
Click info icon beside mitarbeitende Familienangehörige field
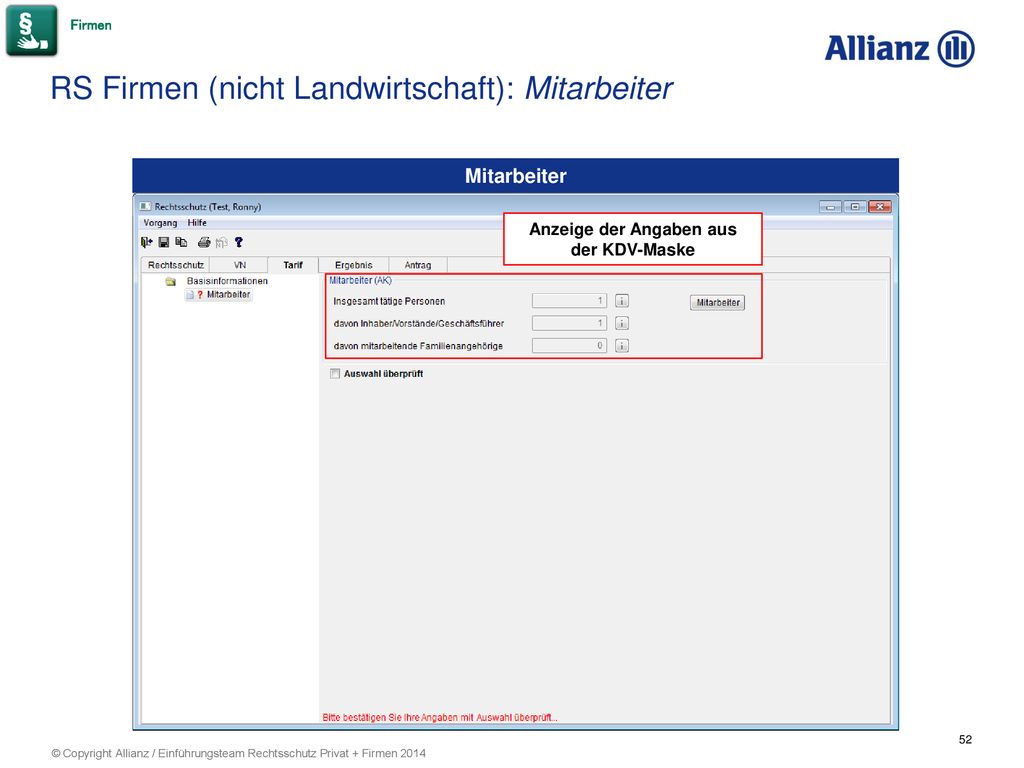(622, 345)
